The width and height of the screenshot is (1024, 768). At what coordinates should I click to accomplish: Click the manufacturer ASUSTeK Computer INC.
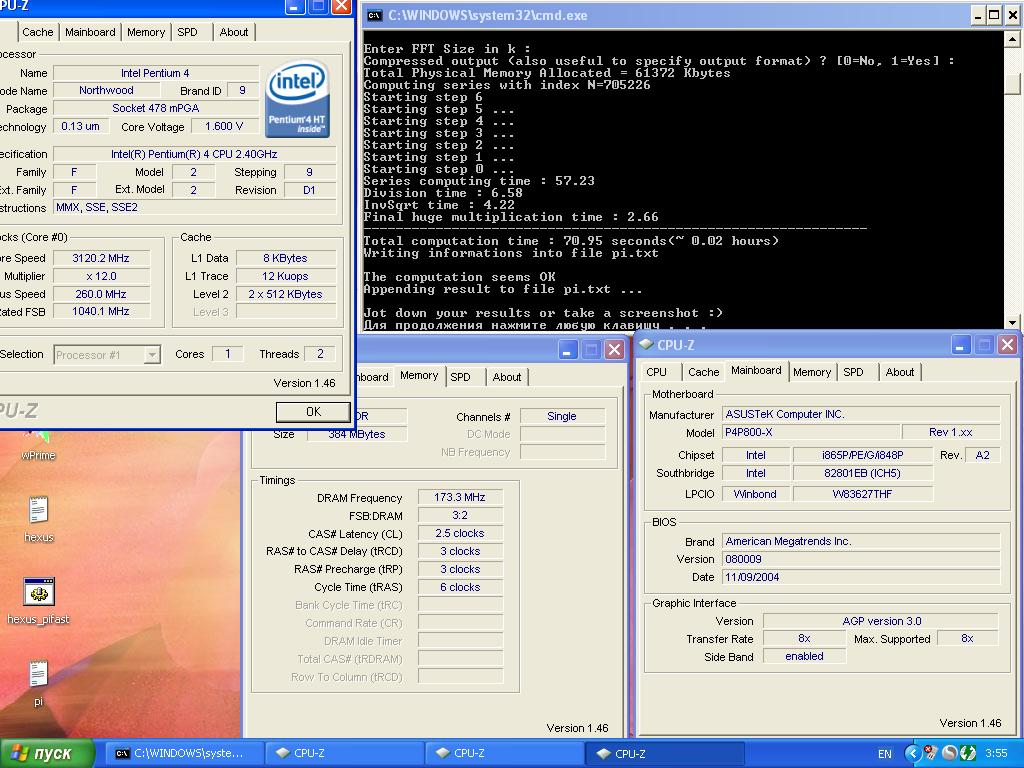861,414
